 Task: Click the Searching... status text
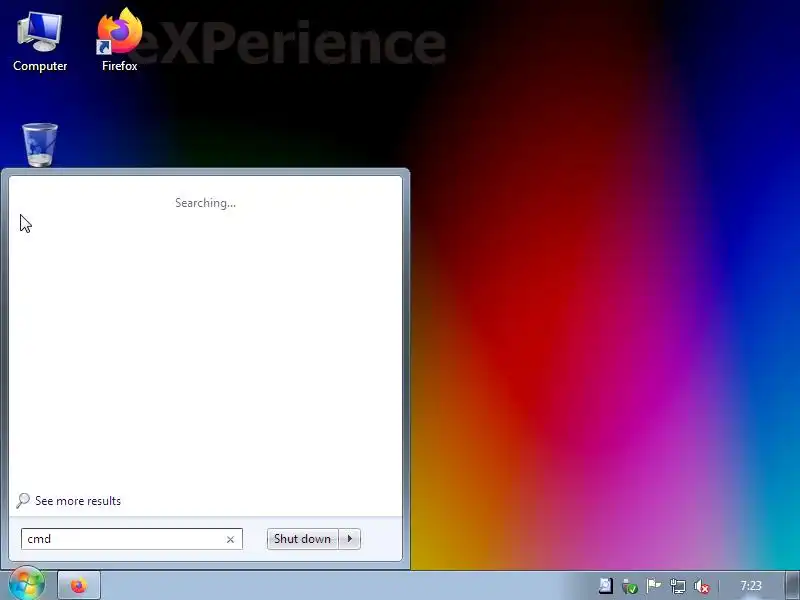pos(205,203)
